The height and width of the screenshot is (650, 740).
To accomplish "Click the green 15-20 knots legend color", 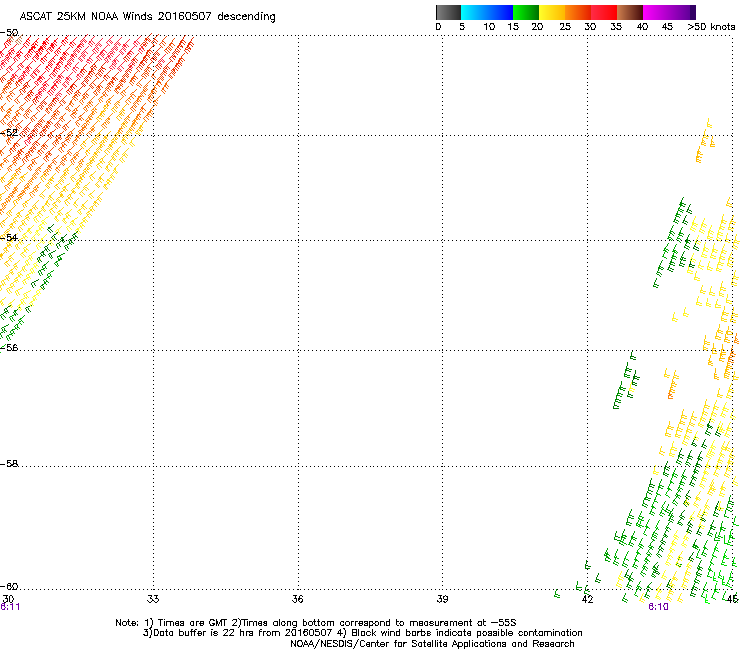I will [526, 12].
